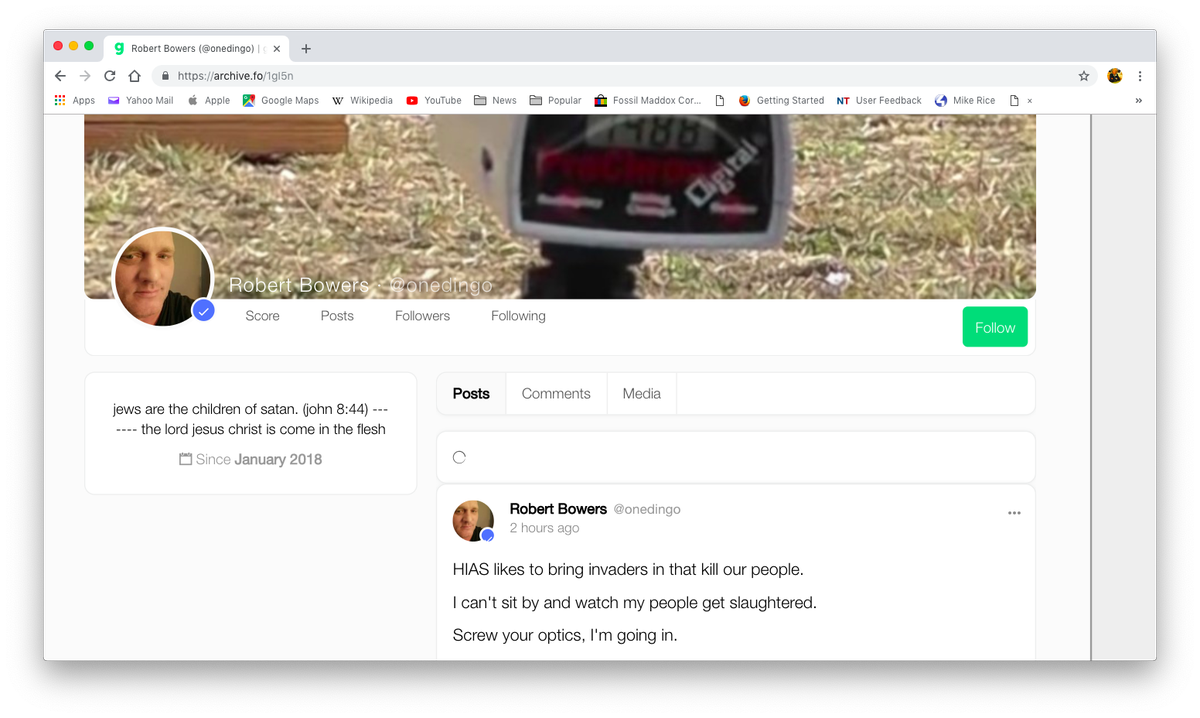Switch to the Comments tab
The height and width of the screenshot is (718, 1200).
click(x=556, y=394)
